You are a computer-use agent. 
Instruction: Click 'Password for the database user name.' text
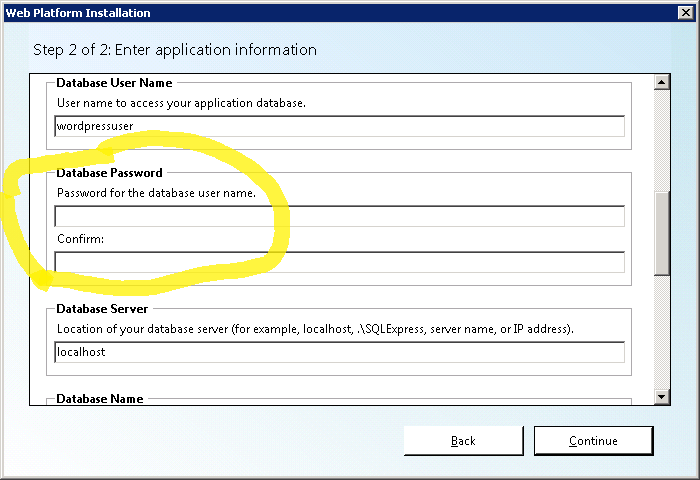coord(156,193)
